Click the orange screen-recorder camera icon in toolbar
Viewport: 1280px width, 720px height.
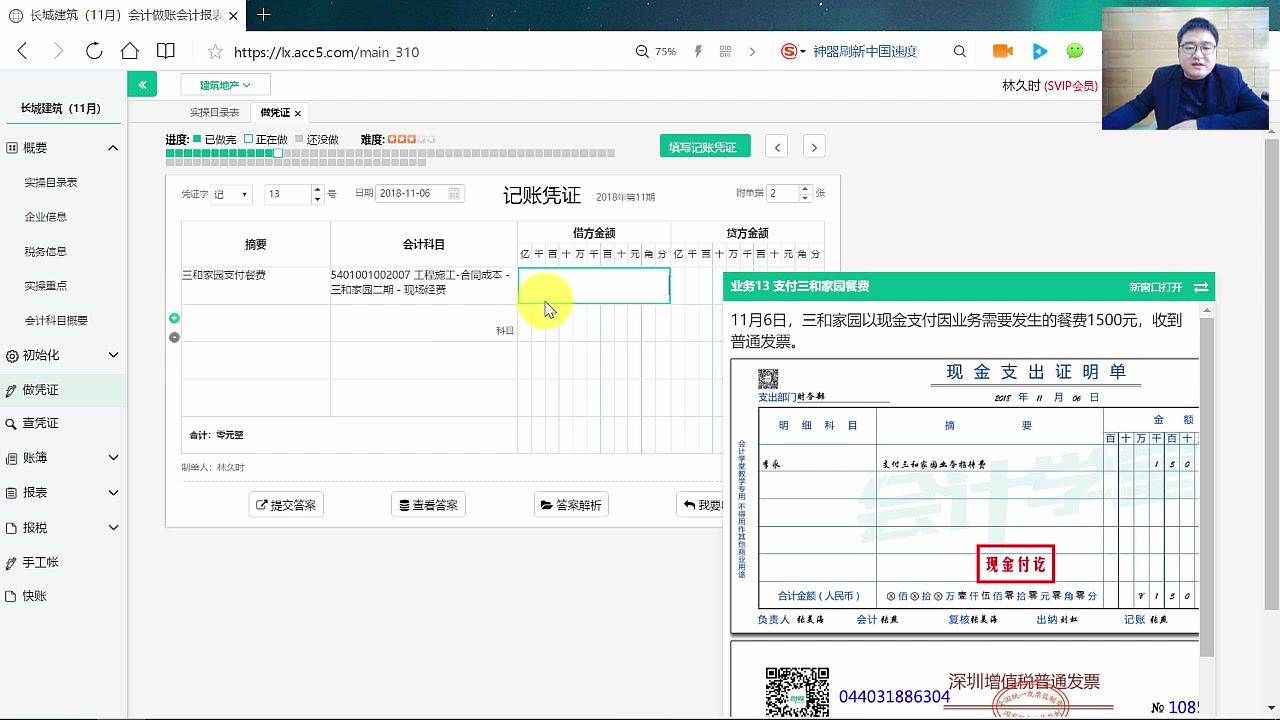pos(1003,51)
